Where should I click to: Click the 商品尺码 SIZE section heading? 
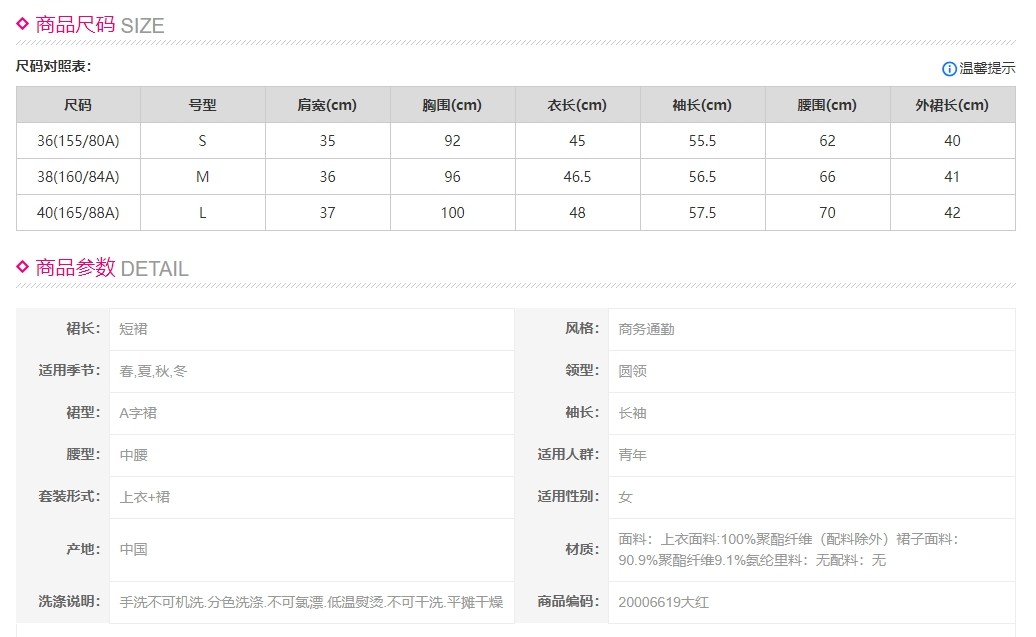click(99, 25)
